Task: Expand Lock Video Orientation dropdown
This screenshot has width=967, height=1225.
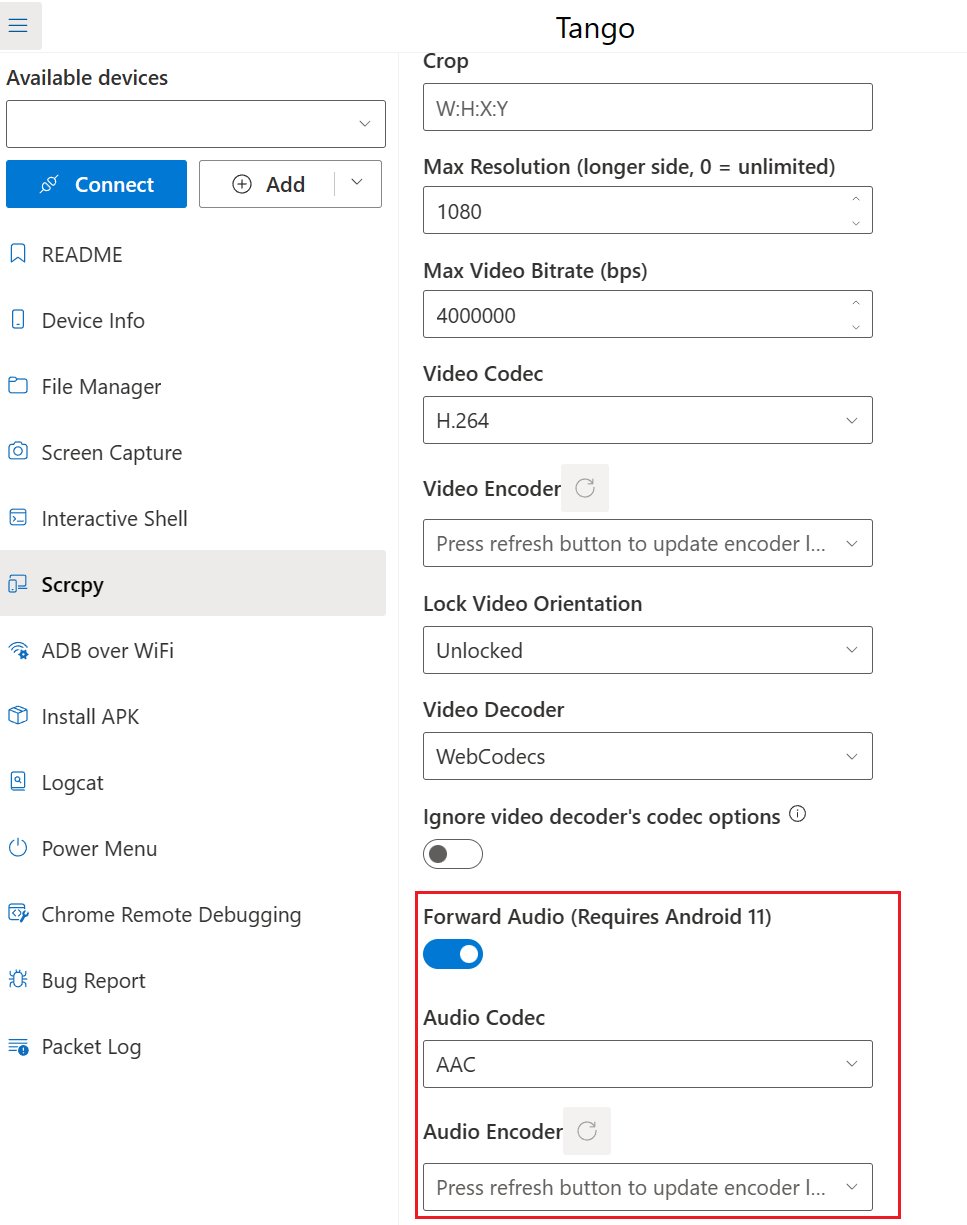Action: pyautogui.click(x=647, y=650)
